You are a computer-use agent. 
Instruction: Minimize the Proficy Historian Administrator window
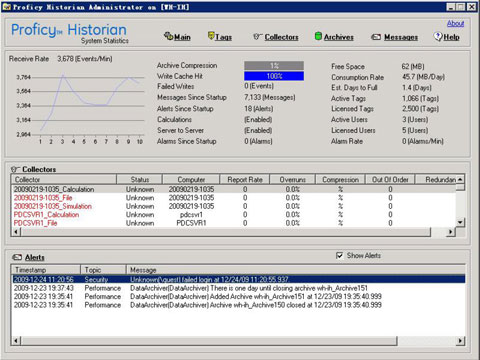pyautogui.click(x=451, y=7)
